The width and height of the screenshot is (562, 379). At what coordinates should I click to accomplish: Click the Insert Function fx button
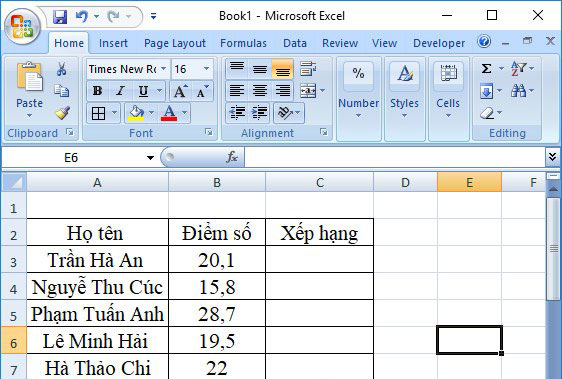click(x=232, y=157)
